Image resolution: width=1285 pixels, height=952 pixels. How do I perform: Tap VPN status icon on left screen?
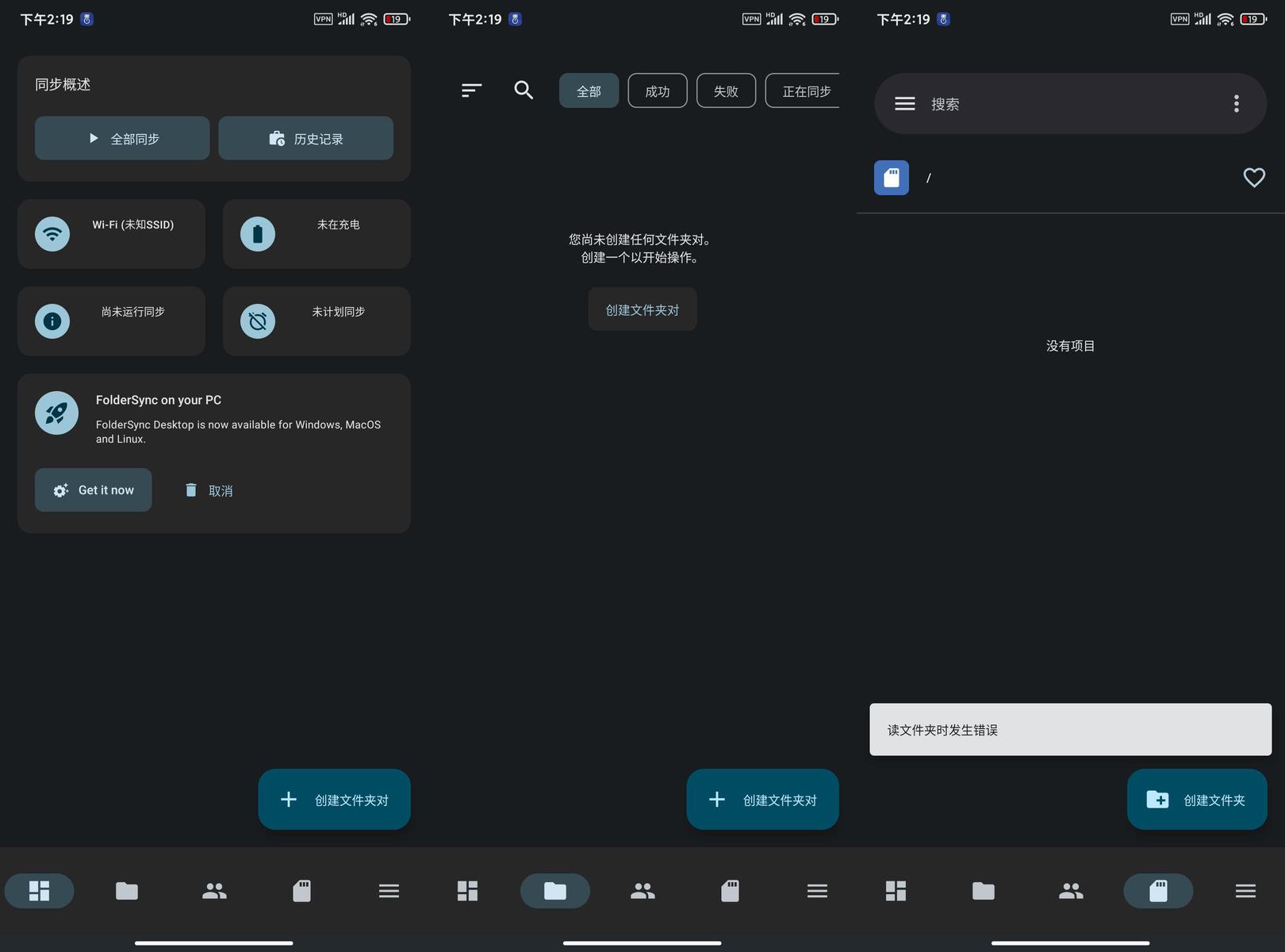[x=323, y=19]
